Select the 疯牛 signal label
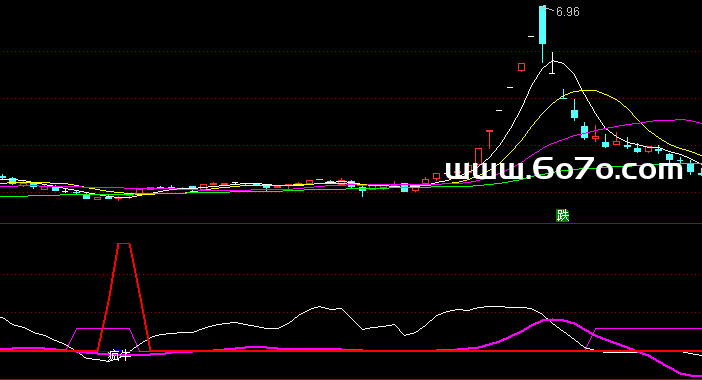 (119, 356)
